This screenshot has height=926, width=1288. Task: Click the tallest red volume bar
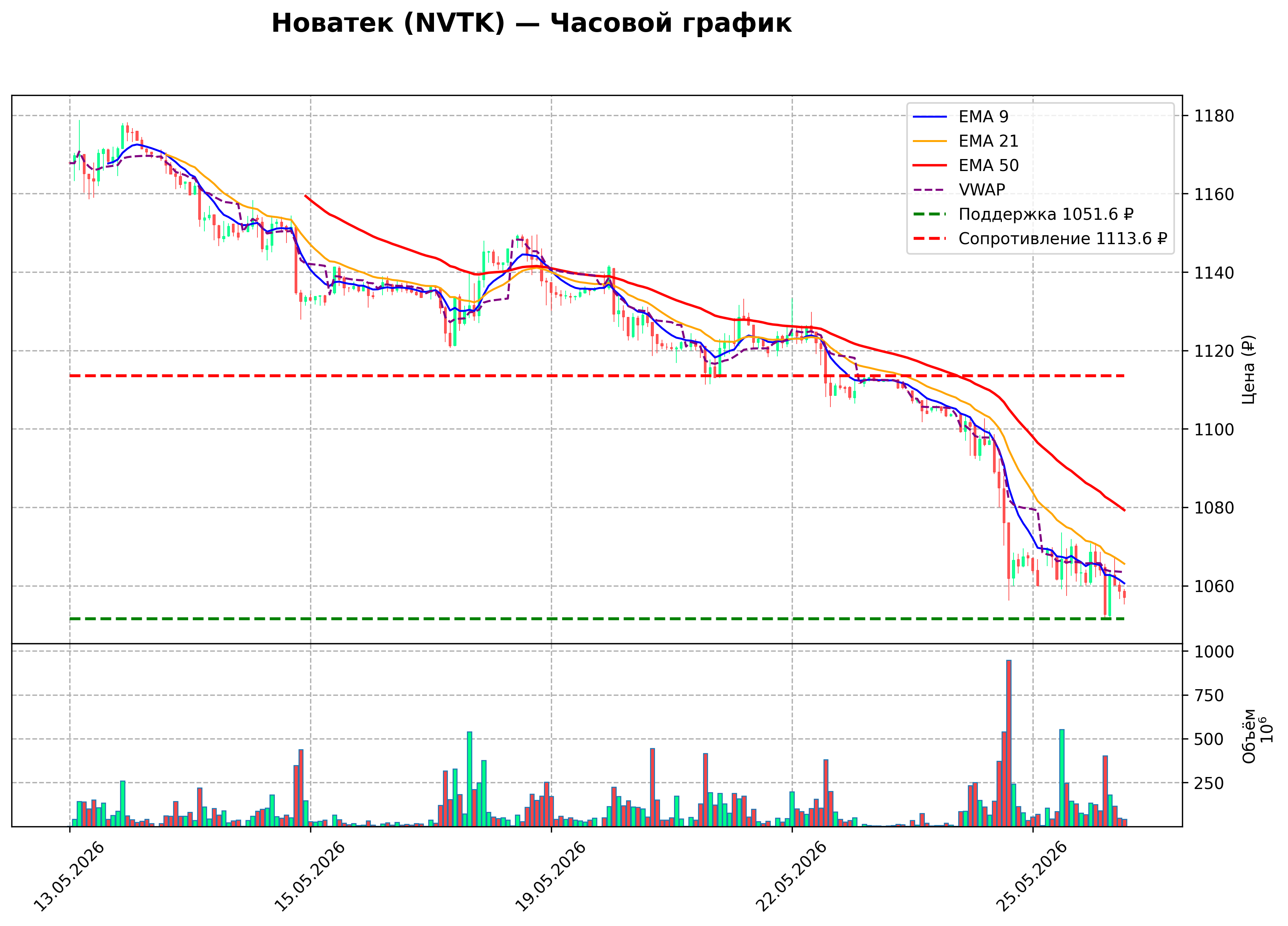coord(1008,743)
